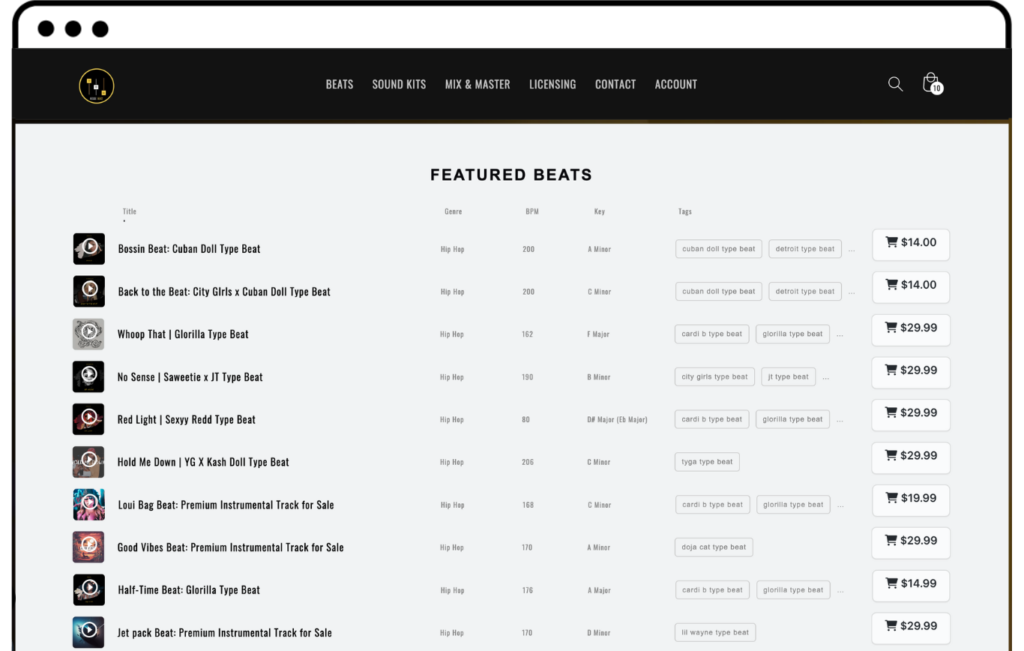Select the 'city girls type beat' tag
This screenshot has height=651, width=1024.
(x=714, y=377)
